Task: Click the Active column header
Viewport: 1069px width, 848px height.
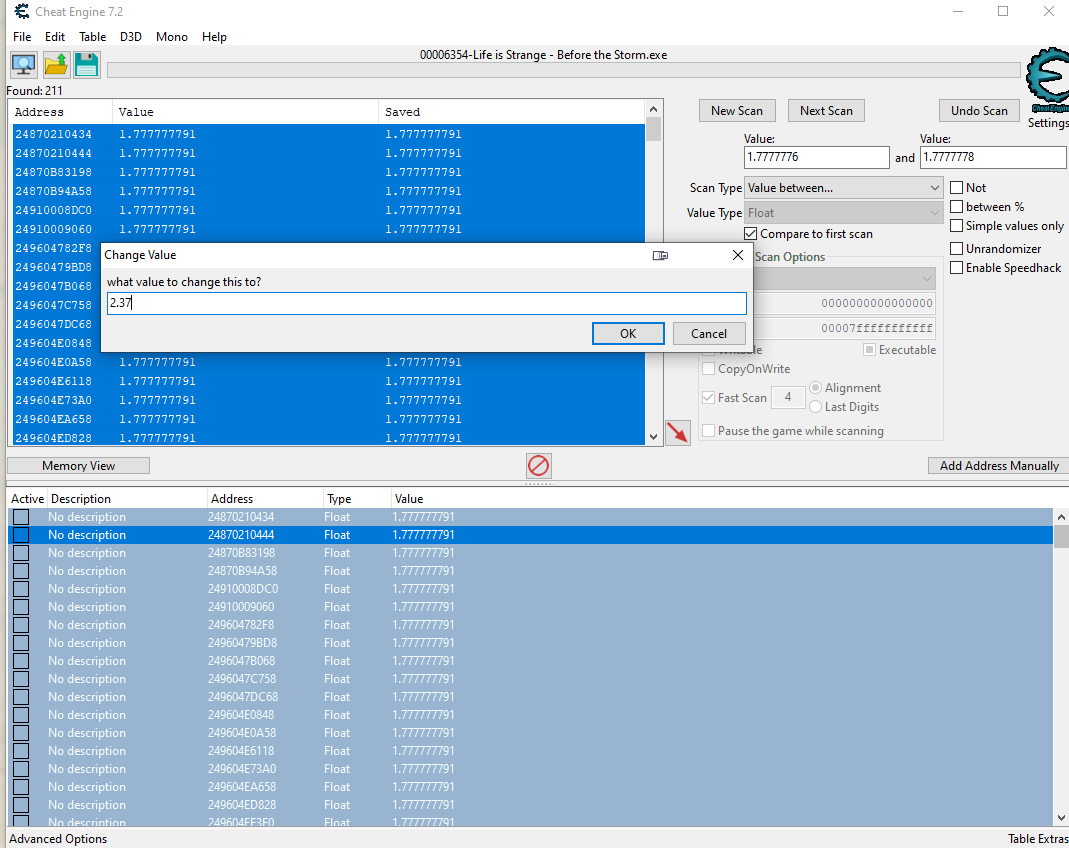Action: click(x=27, y=499)
